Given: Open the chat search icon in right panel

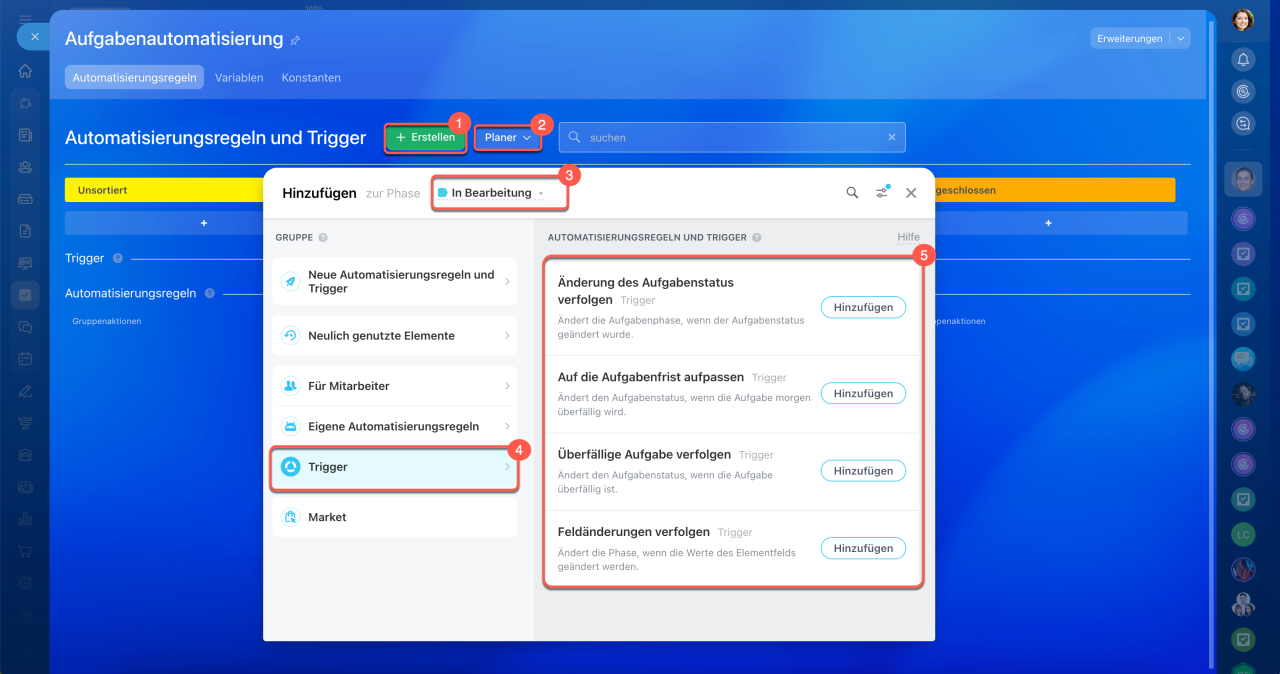Looking at the screenshot, I should click(1243, 123).
